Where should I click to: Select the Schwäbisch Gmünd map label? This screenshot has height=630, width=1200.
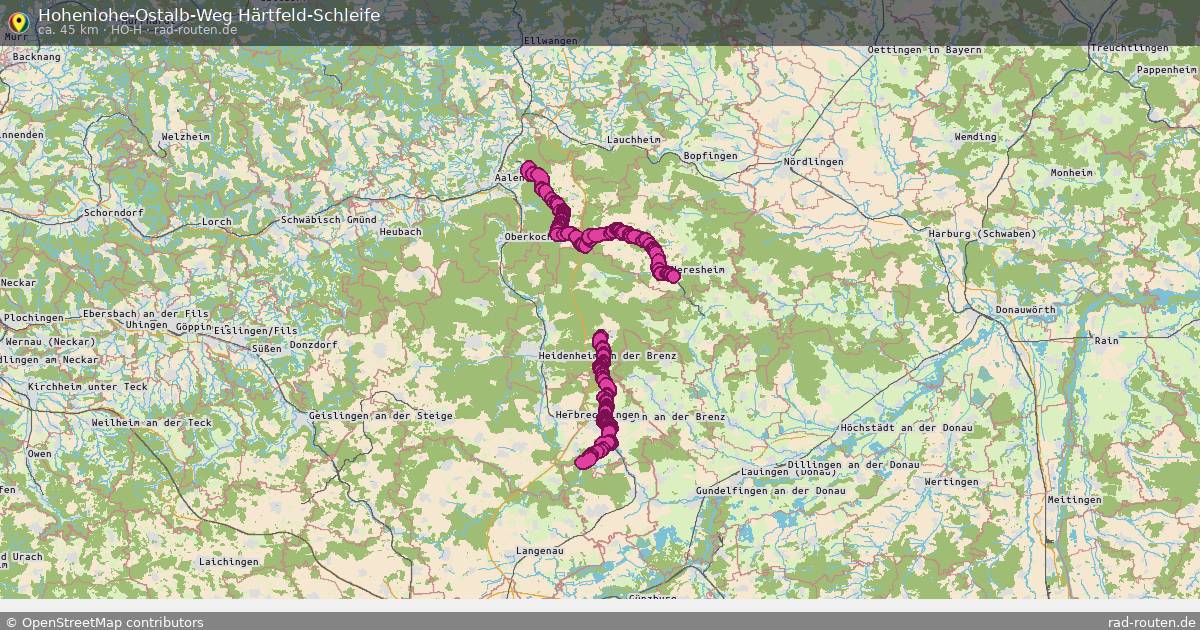pyautogui.click(x=328, y=219)
